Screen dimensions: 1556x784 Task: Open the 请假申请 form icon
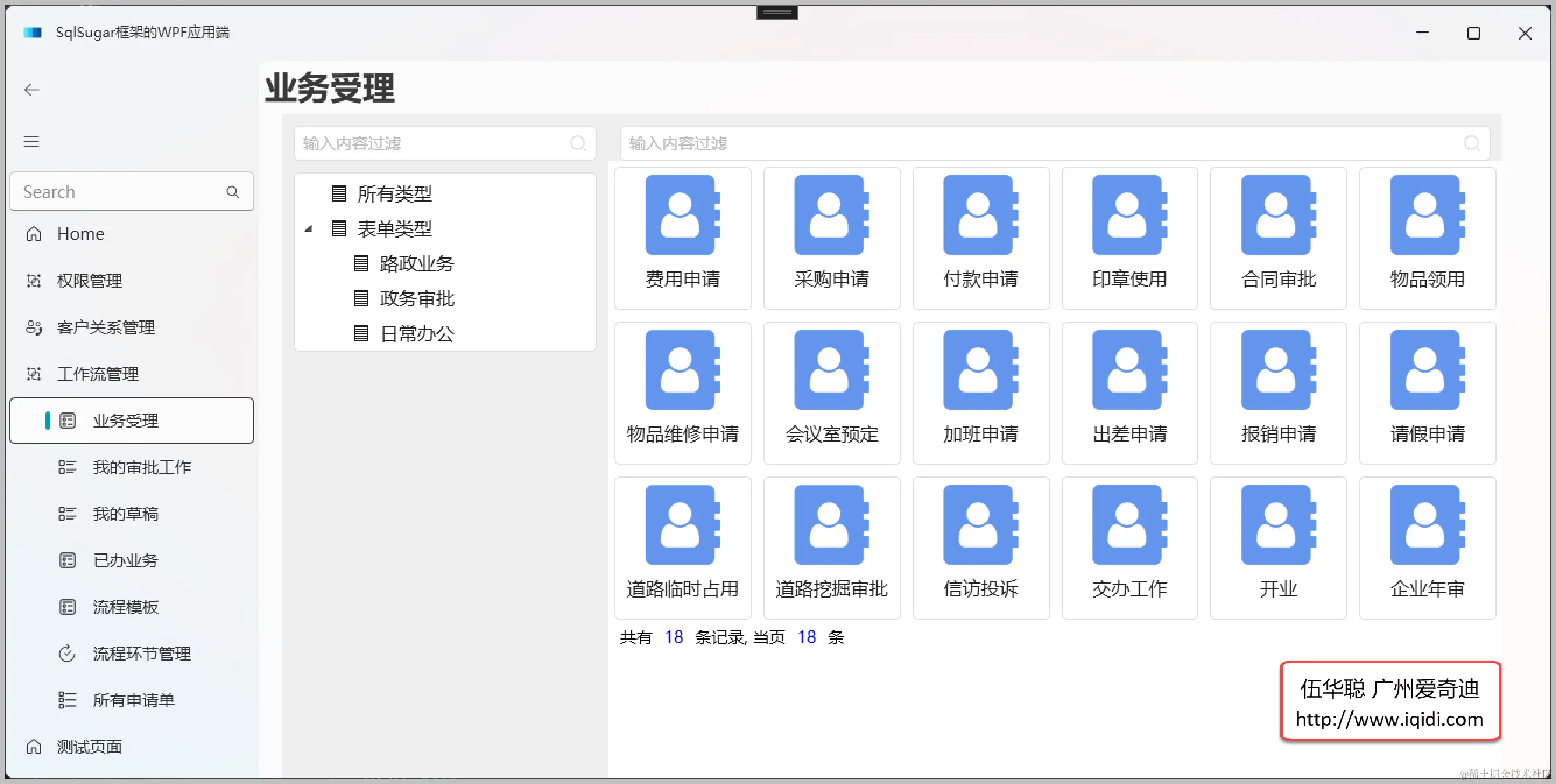[x=1427, y=370]
